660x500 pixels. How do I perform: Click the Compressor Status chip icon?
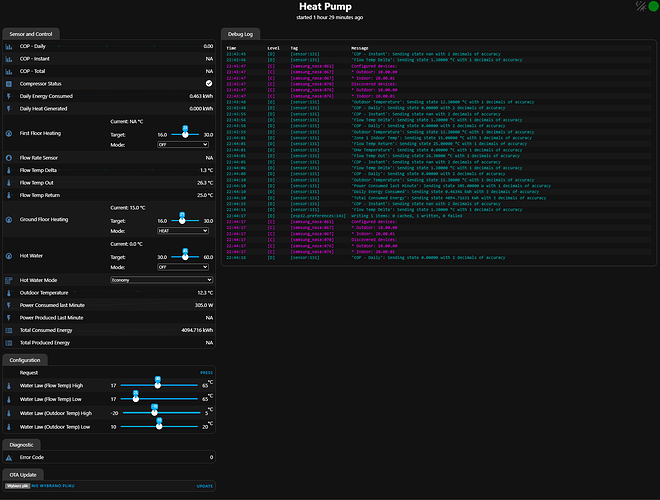[9, 83]
